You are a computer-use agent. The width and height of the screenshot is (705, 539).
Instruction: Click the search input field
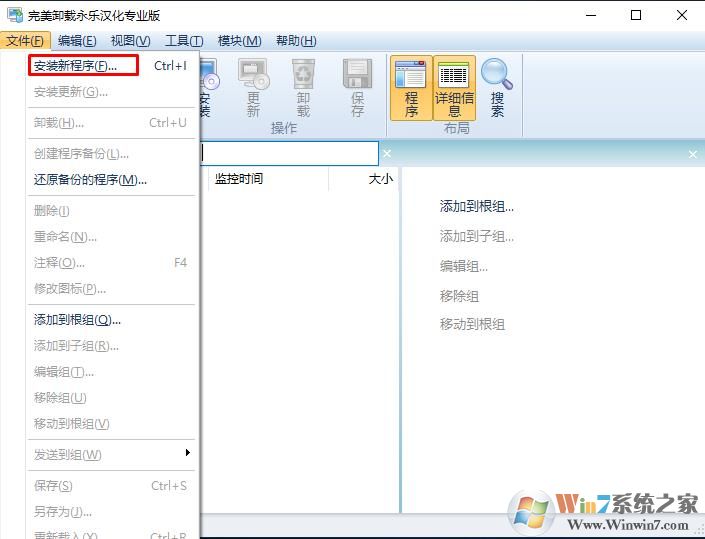coord(288,153)
